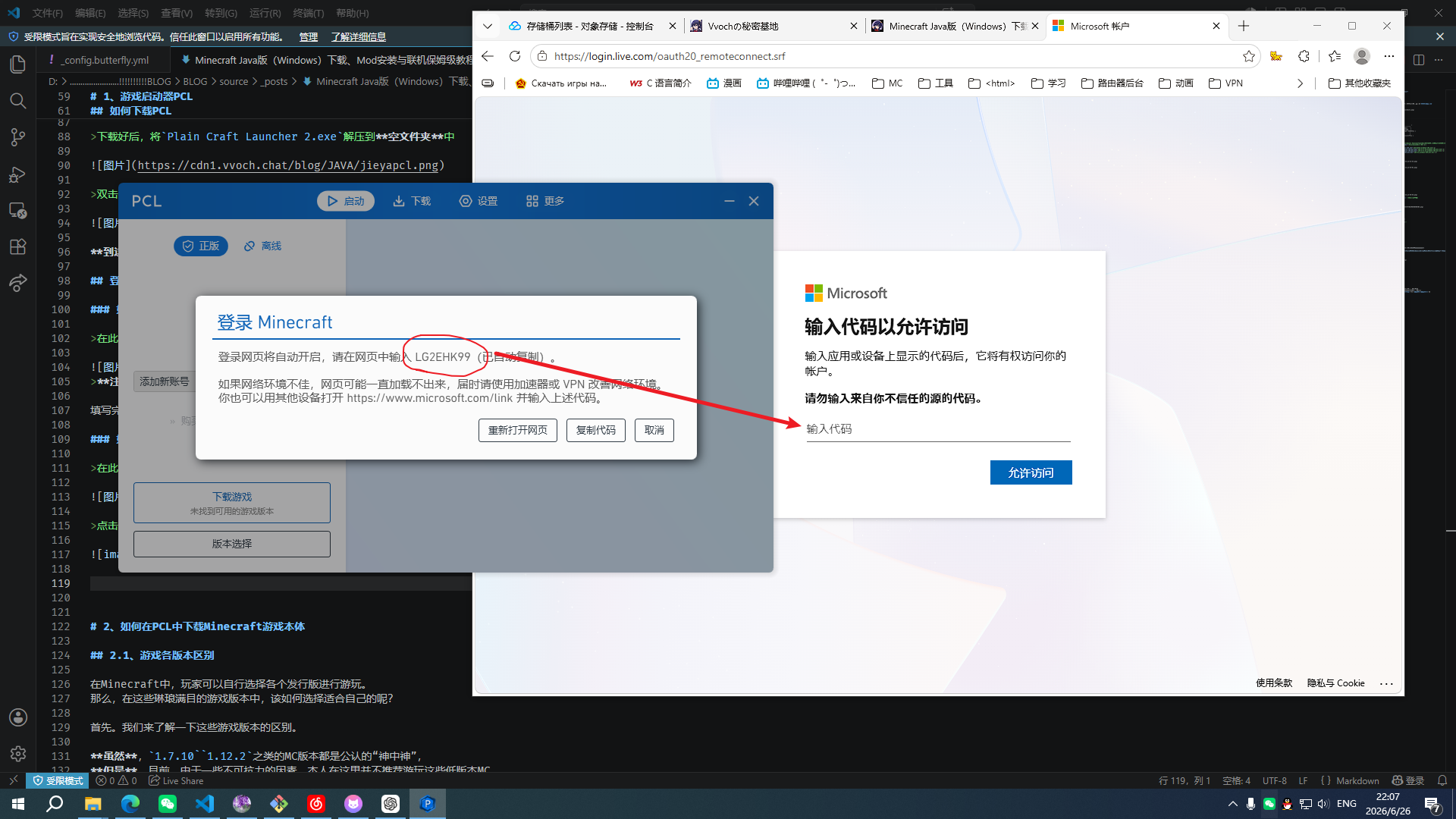Open the VS Code Manage gear icon
The height and width of the screenshot is (819, 1456).
[17, 754]
